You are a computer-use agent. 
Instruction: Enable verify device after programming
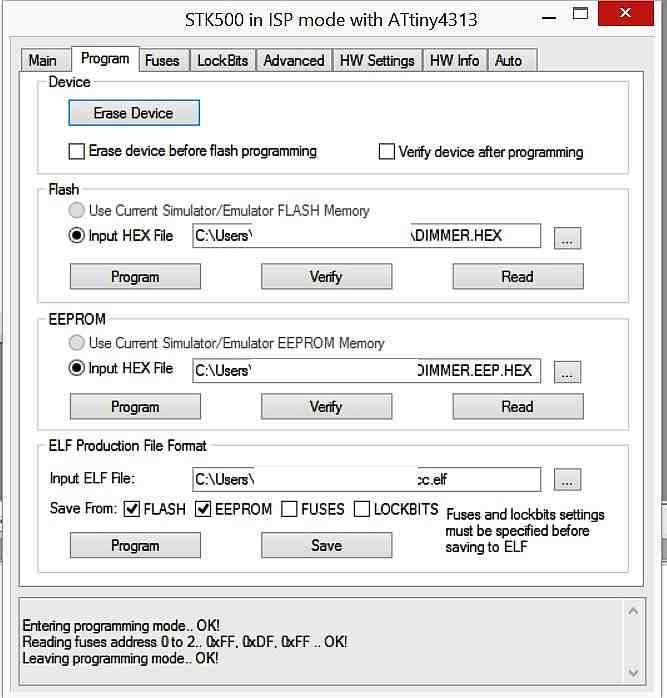click(x=386, y=151)
